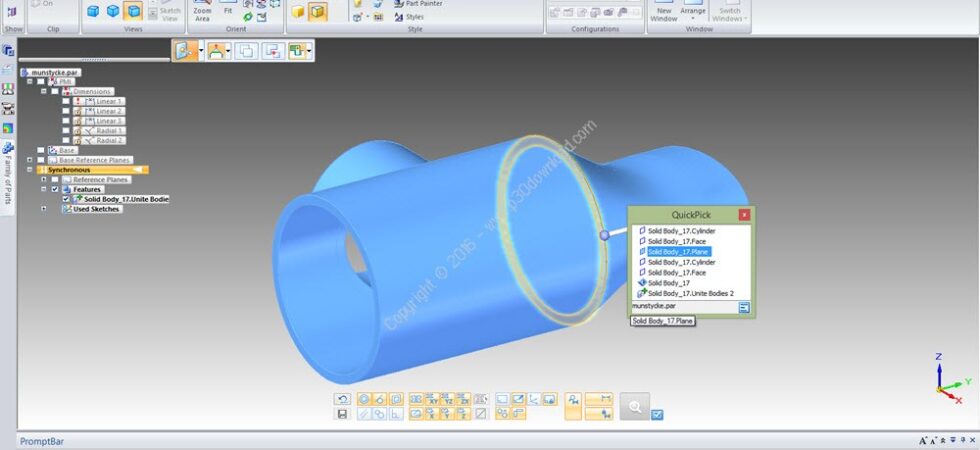
Task: Click the undo arrow in bottom toolbar
Action: pyautogui.click(x=342, y=399)
